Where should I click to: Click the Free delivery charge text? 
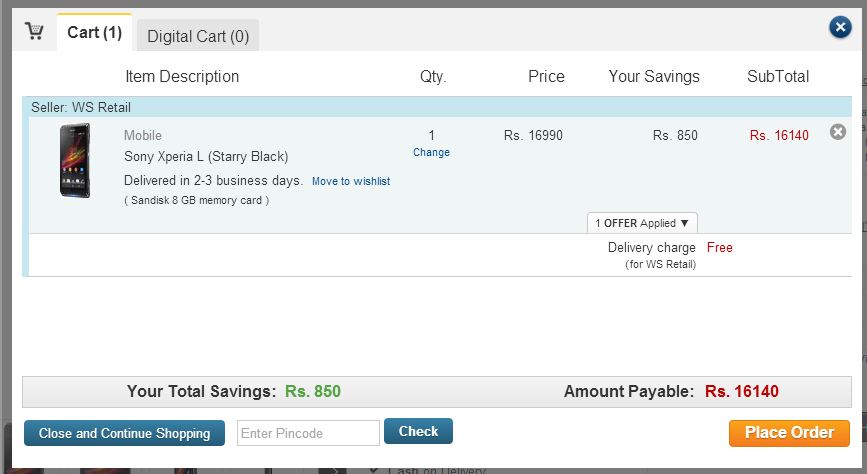coord(719,247)
